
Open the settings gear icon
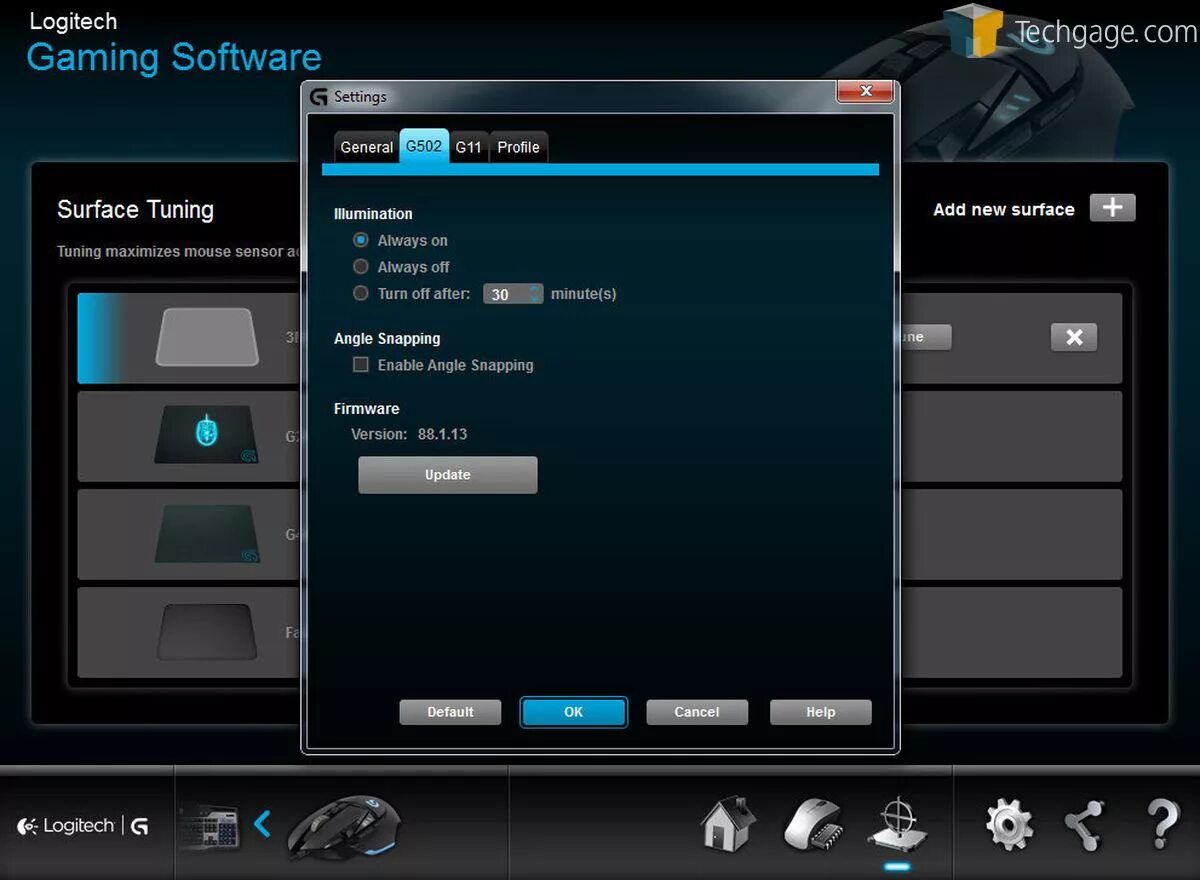point(1009,825)
